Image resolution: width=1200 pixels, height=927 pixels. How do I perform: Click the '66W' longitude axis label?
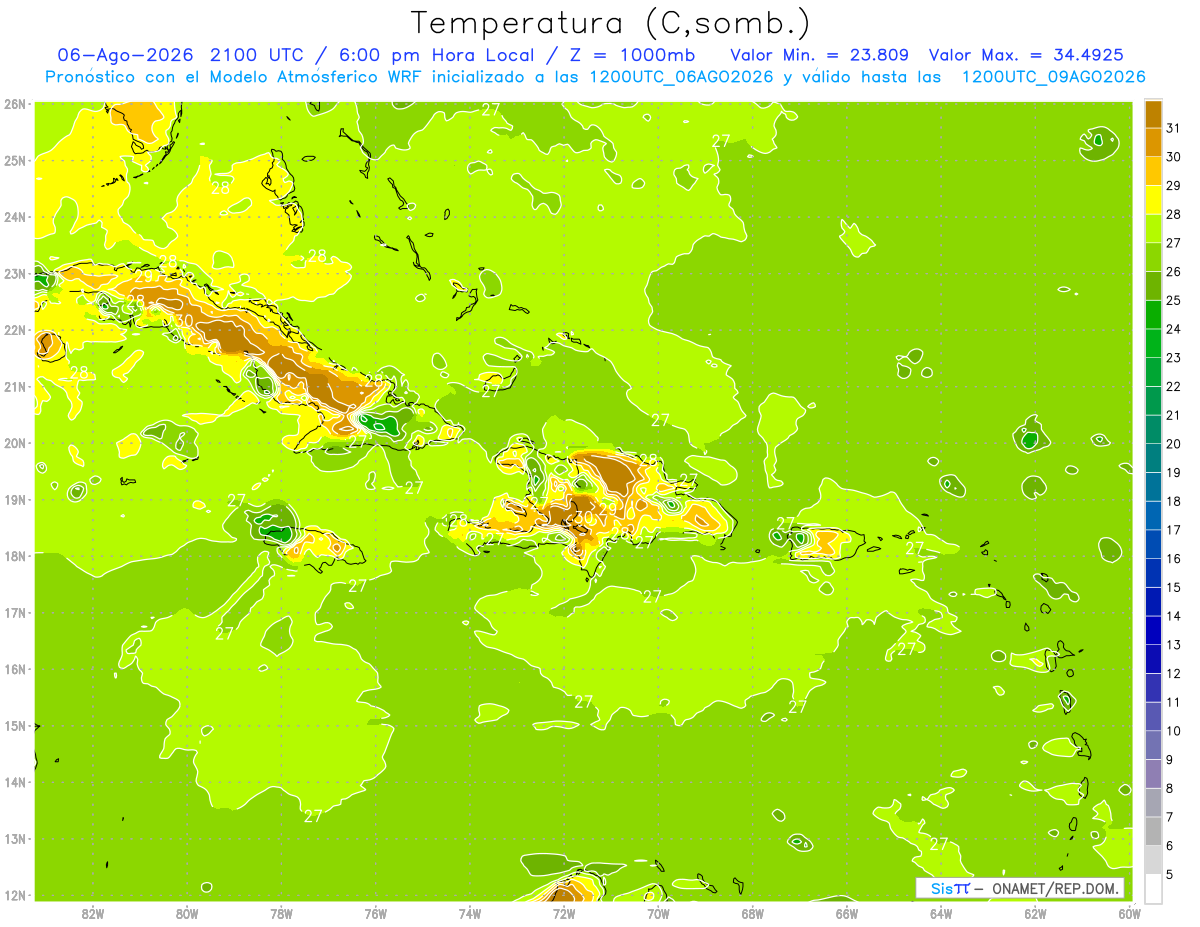tap(846, 914)
